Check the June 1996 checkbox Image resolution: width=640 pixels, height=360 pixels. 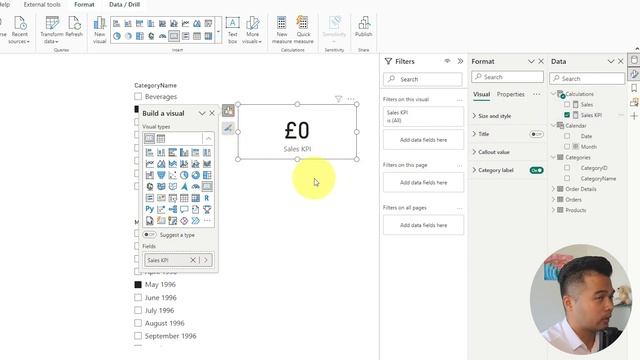(x=138, y=298)
